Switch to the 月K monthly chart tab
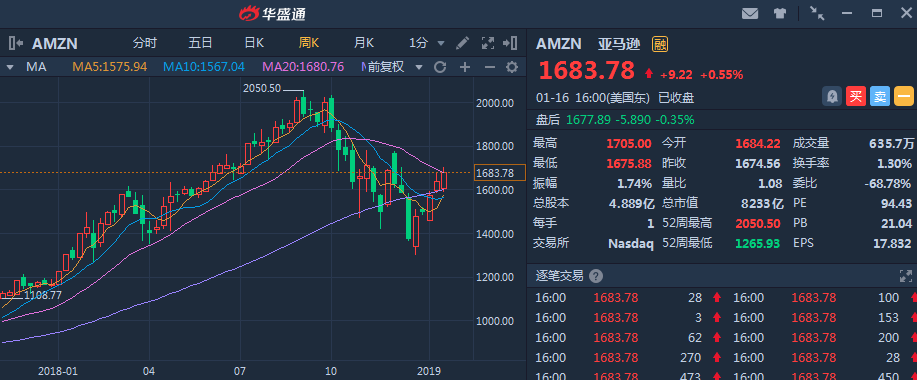Image resolution: width=917 pixels, height=380 pixels. 364,43
